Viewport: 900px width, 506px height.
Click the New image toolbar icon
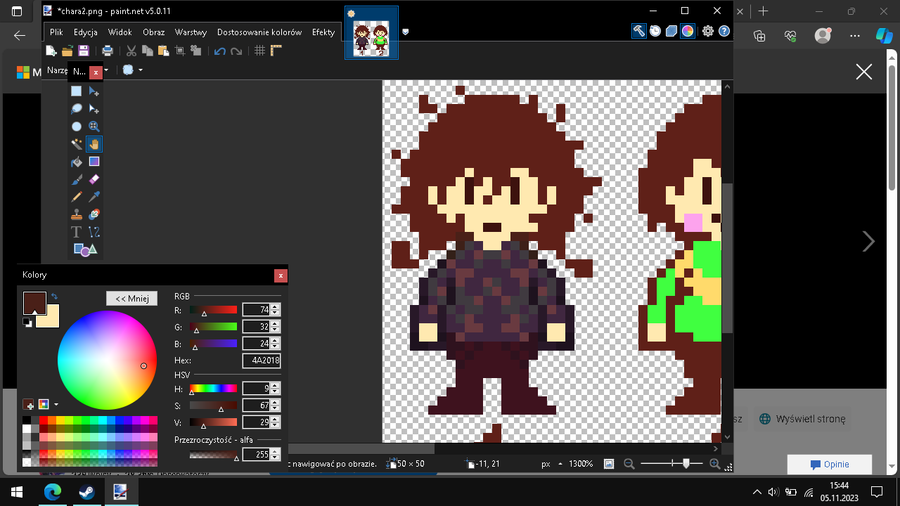(x=51, y=51)
